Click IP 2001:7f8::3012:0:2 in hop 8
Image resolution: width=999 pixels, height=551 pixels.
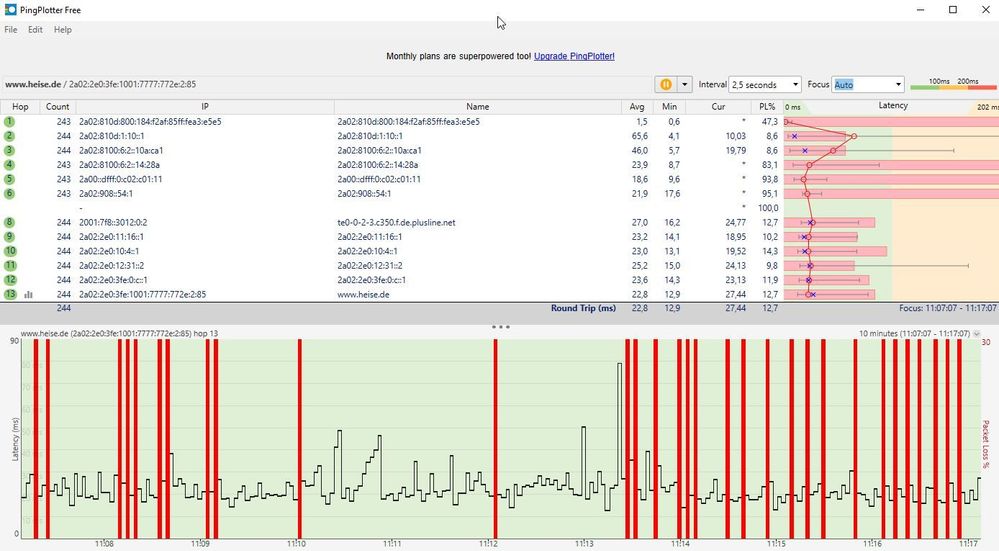[113, 222]
